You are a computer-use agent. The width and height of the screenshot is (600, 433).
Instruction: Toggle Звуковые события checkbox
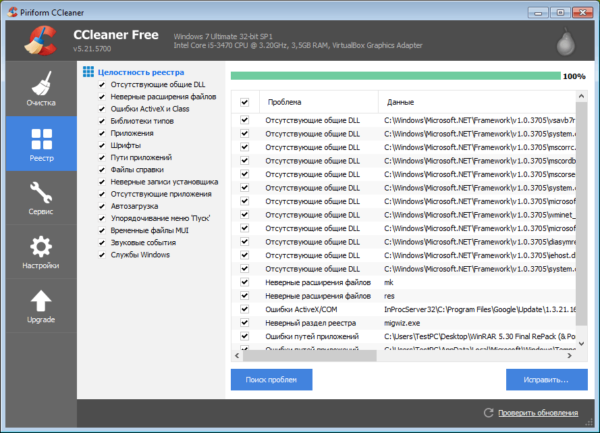coord(102,243)
